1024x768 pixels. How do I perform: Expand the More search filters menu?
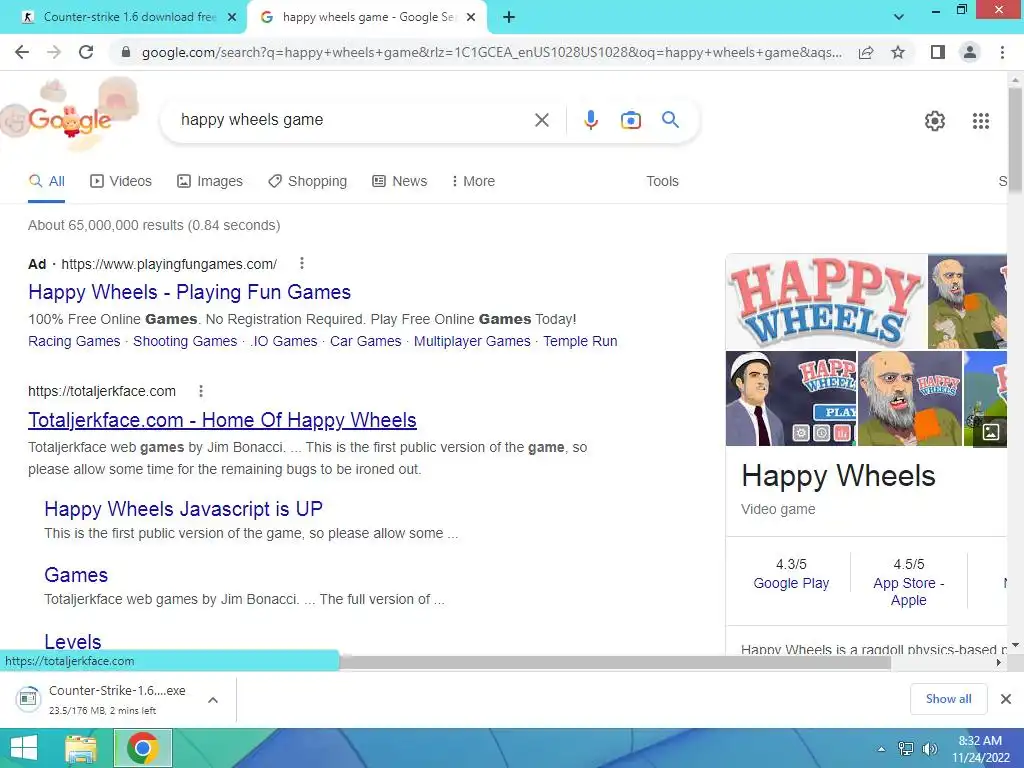pos(473,181)
